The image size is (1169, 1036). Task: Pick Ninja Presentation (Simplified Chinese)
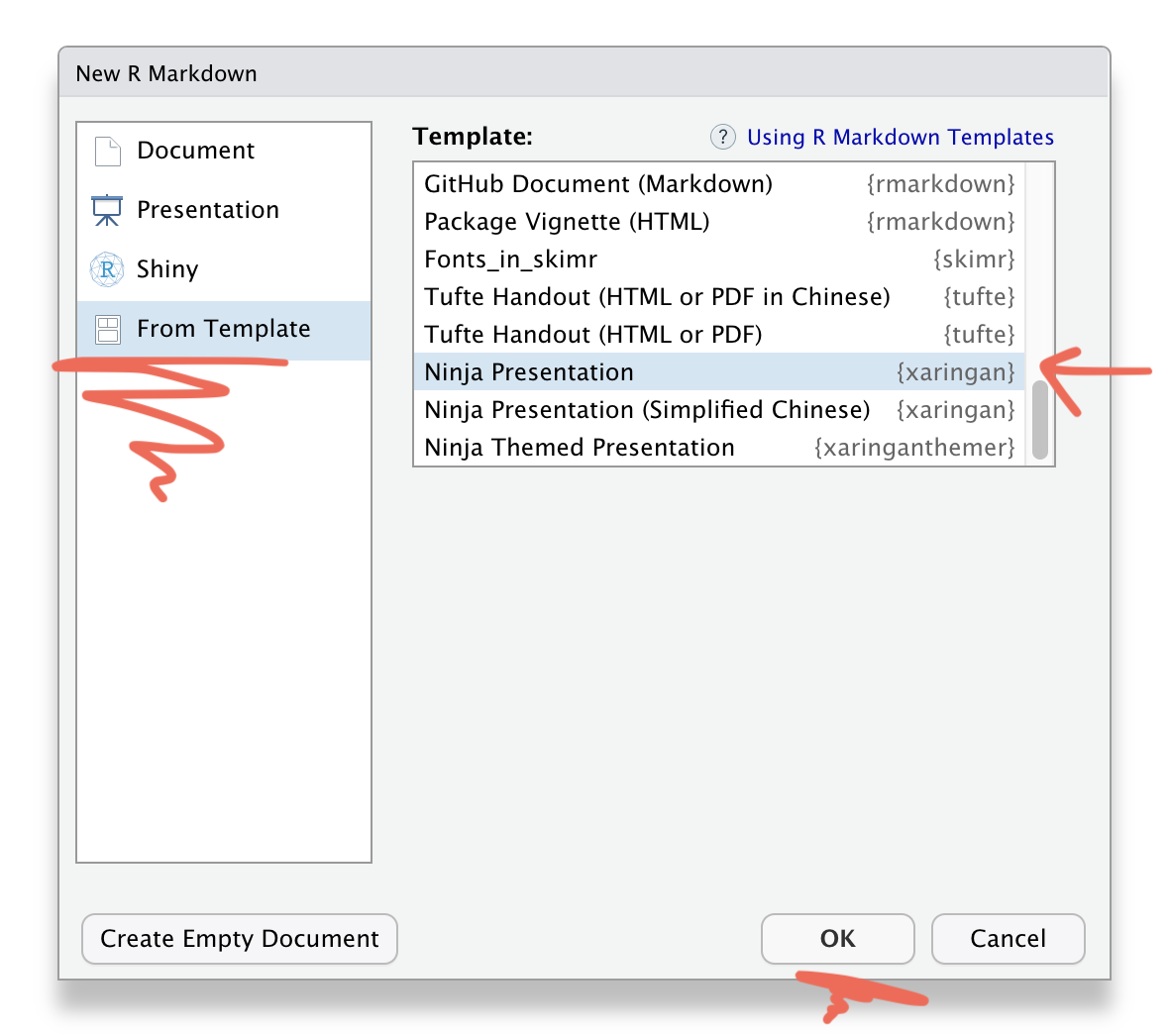pos(719,410)
